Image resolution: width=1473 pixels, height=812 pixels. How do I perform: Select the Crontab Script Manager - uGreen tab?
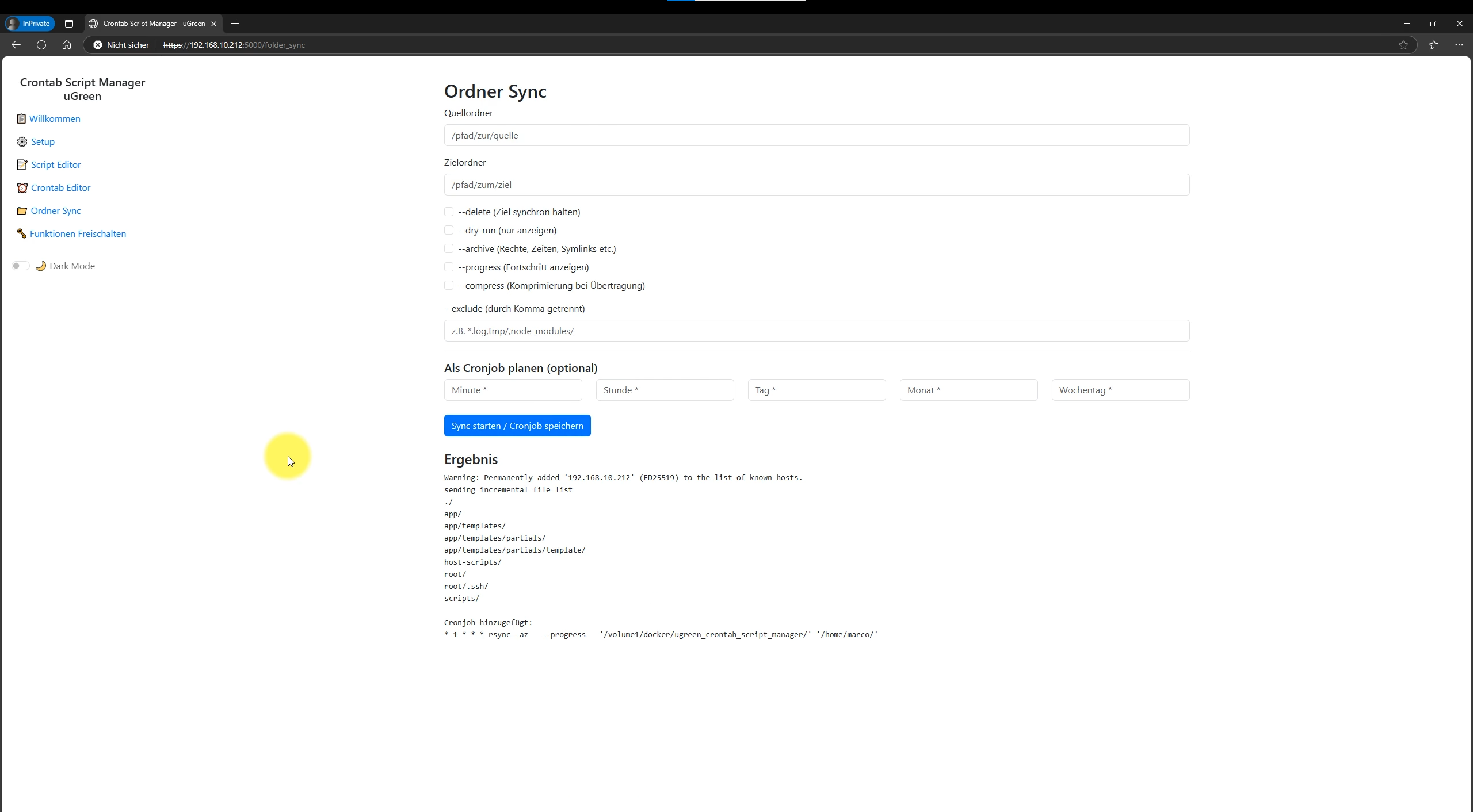(154, 24)
